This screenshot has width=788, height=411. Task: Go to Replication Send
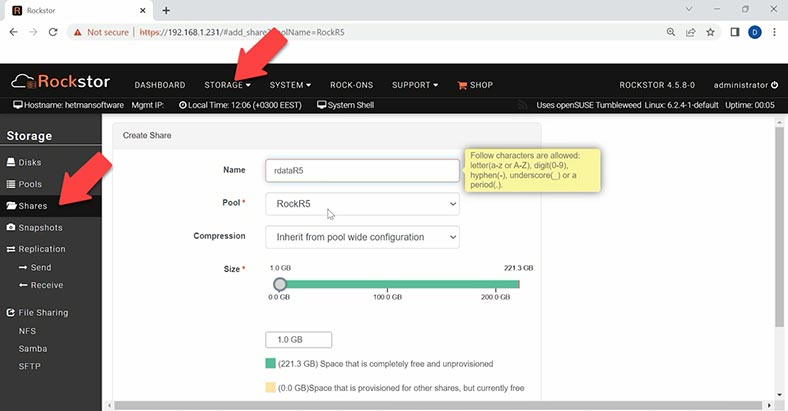[35, 267]
